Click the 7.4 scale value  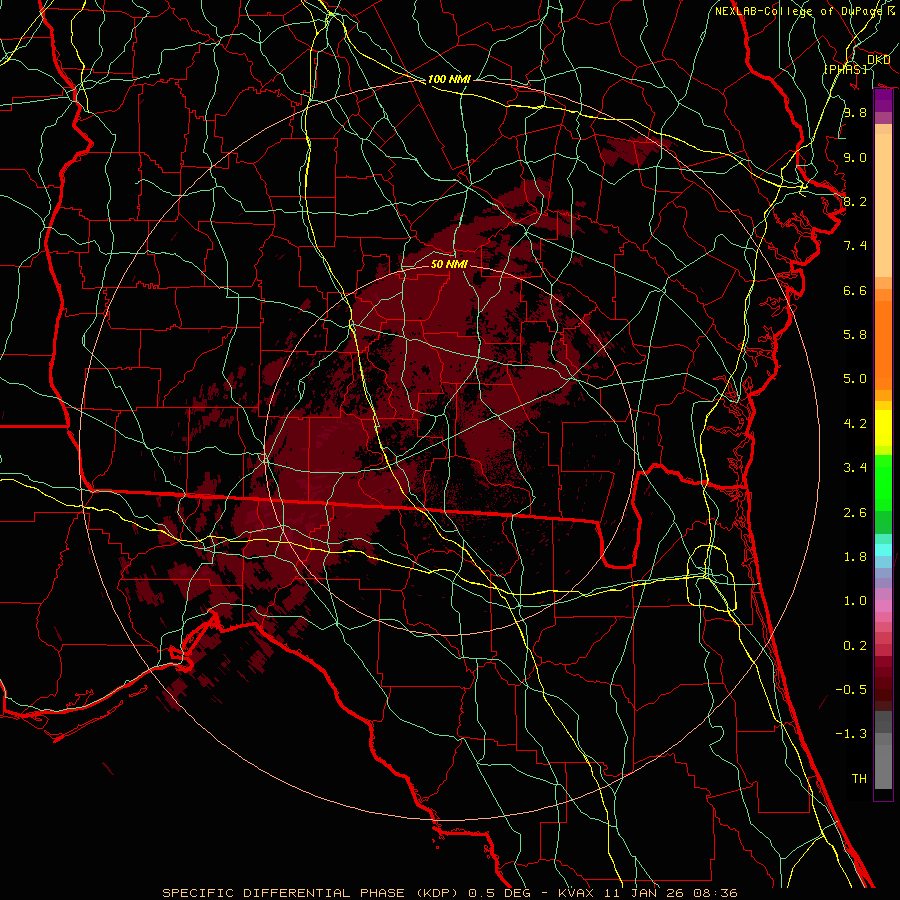coord(855,246)
